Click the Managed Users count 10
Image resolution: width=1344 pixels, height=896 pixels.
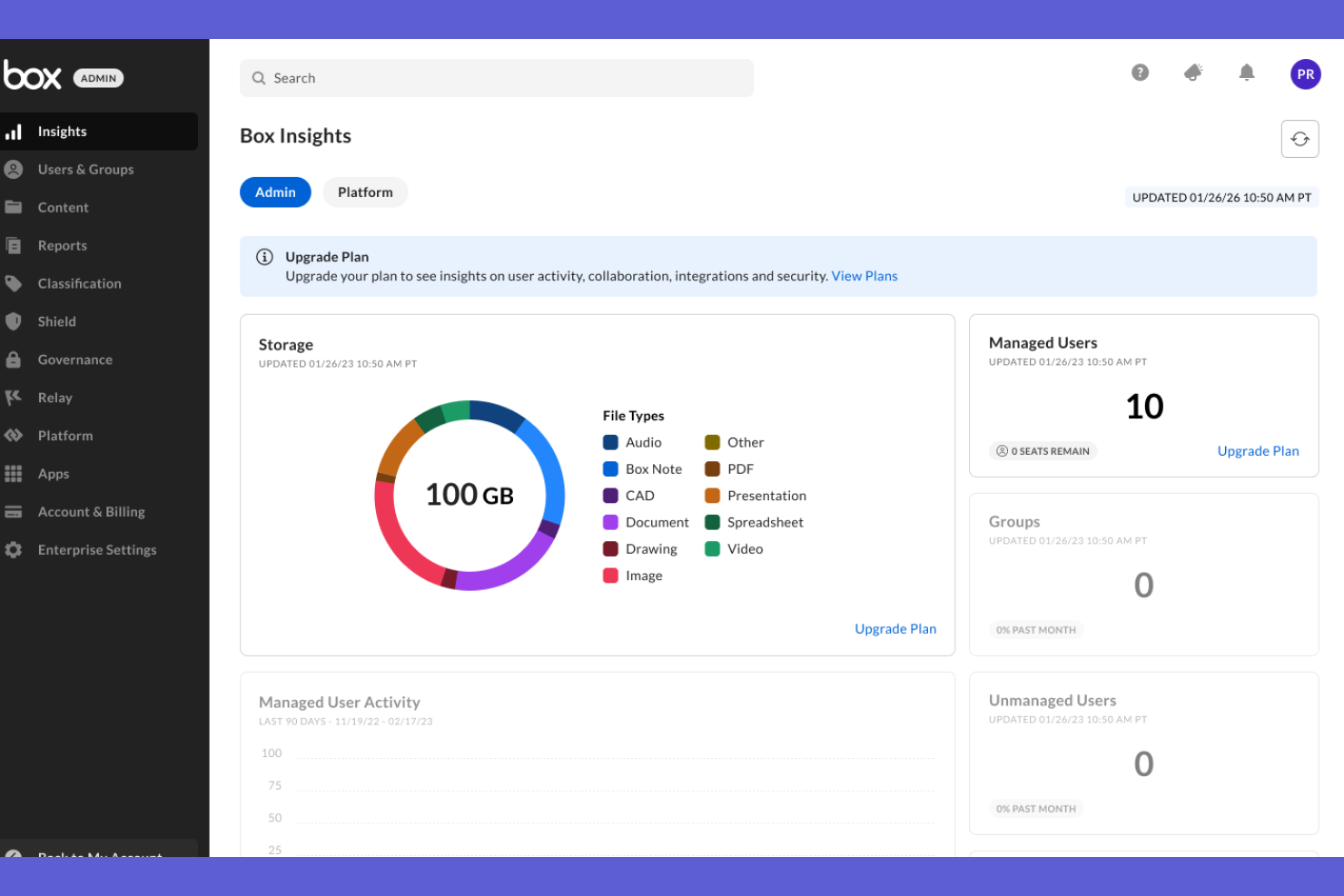pos(1144,407)
